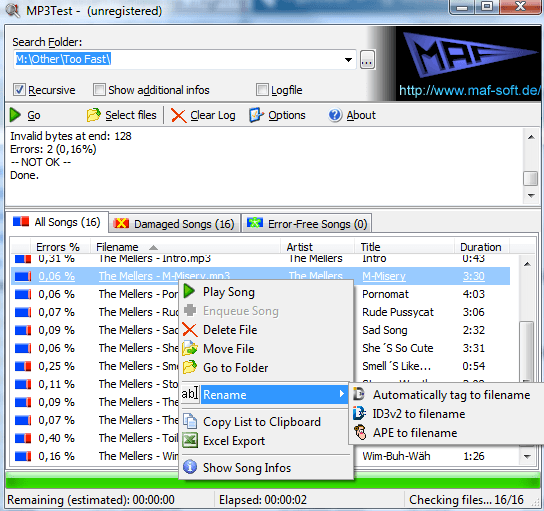Click the Clear Log button label
Screen dimensions: 544x511
[213, 115]
